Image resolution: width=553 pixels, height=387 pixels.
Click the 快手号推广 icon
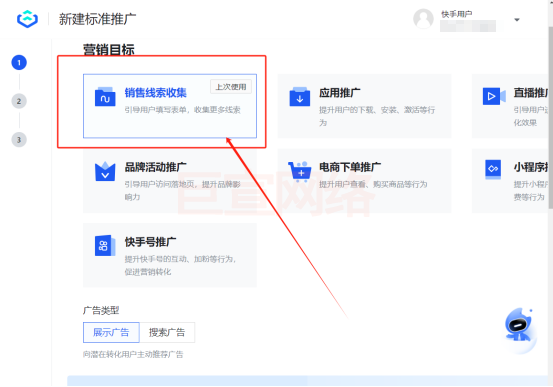[x=105, y=246]
